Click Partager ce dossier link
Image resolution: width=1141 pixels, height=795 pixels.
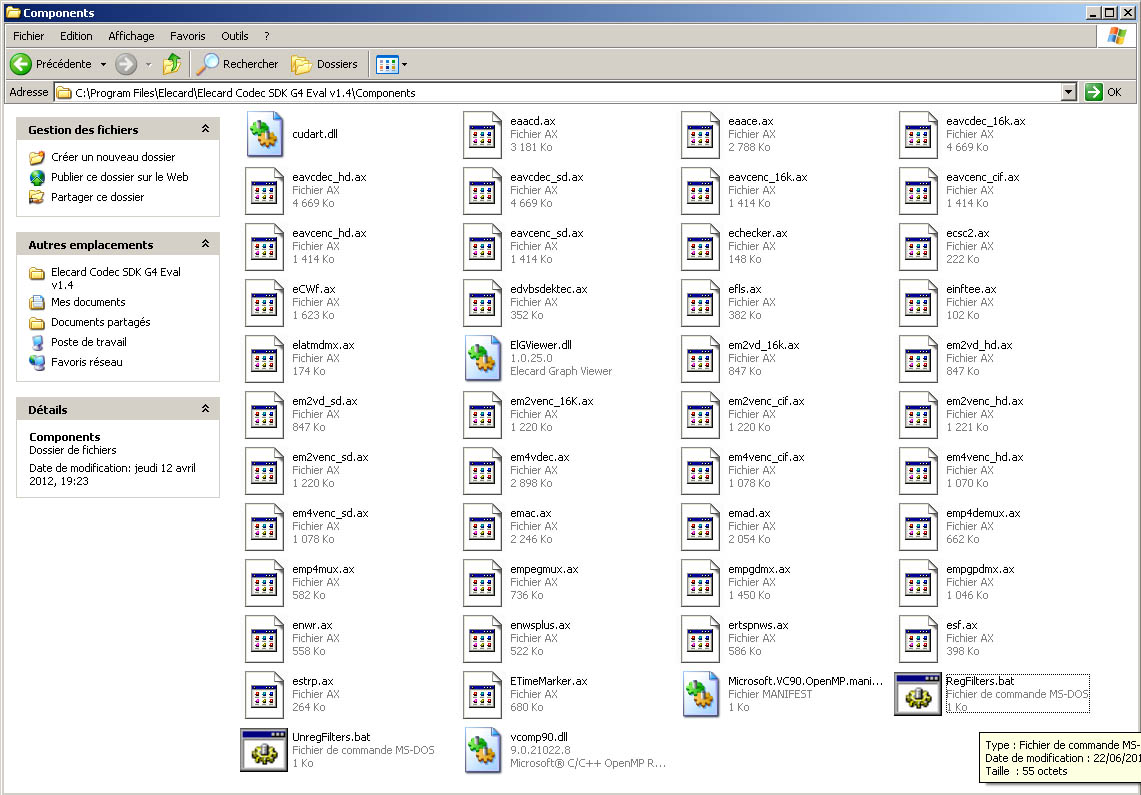tap(98, 197)
